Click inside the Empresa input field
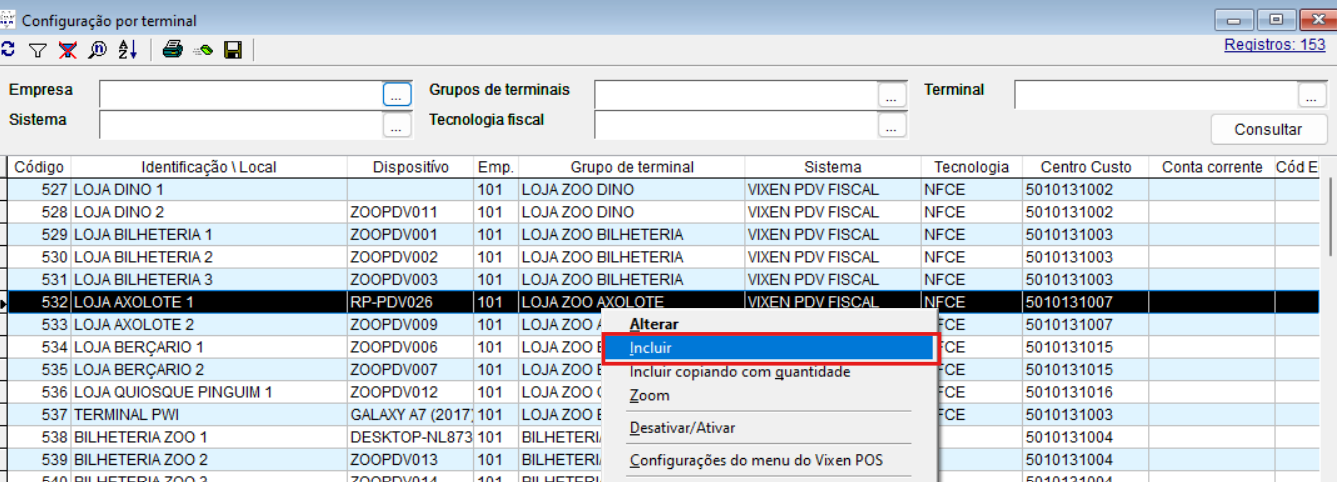The height and width of the screenshot is (482, 1337). click(x=240, y=95)
